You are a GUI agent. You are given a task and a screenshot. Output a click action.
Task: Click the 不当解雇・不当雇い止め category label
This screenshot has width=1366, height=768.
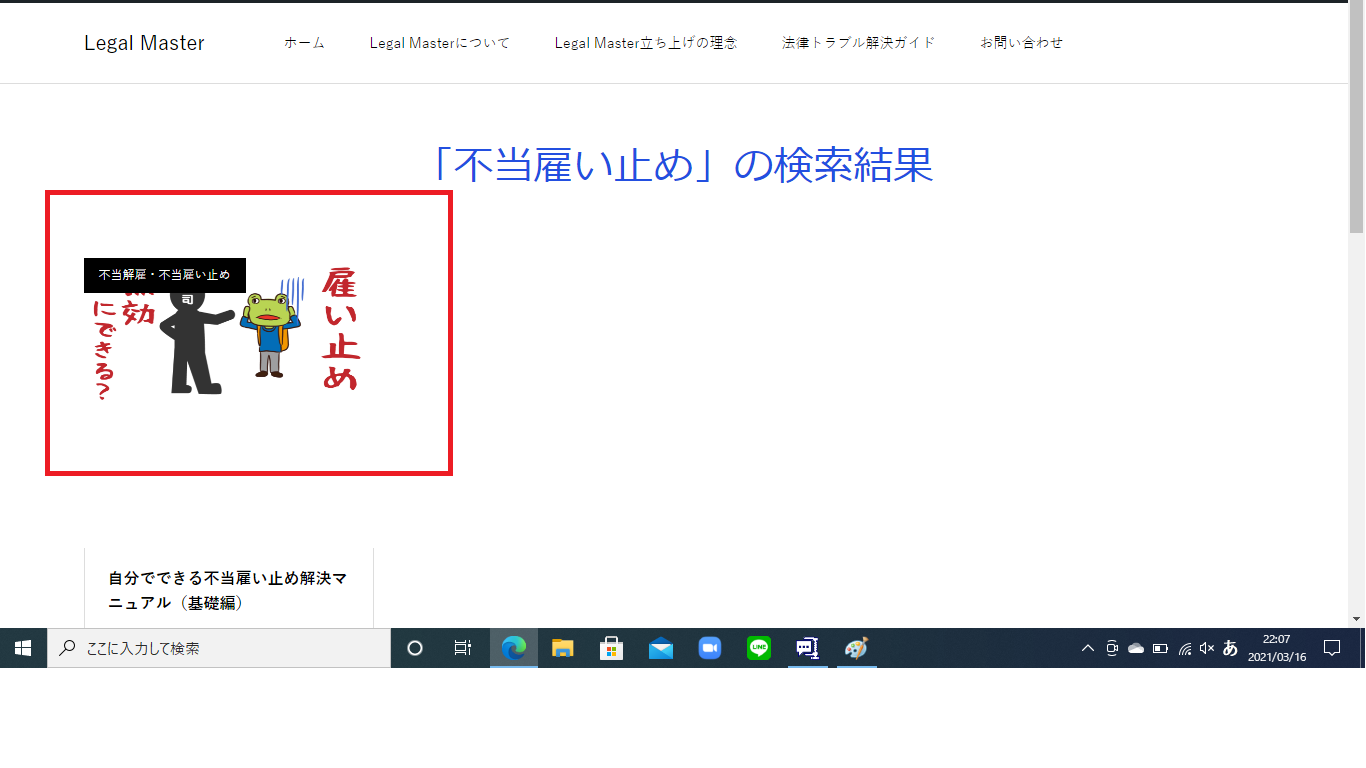[165, 275]
